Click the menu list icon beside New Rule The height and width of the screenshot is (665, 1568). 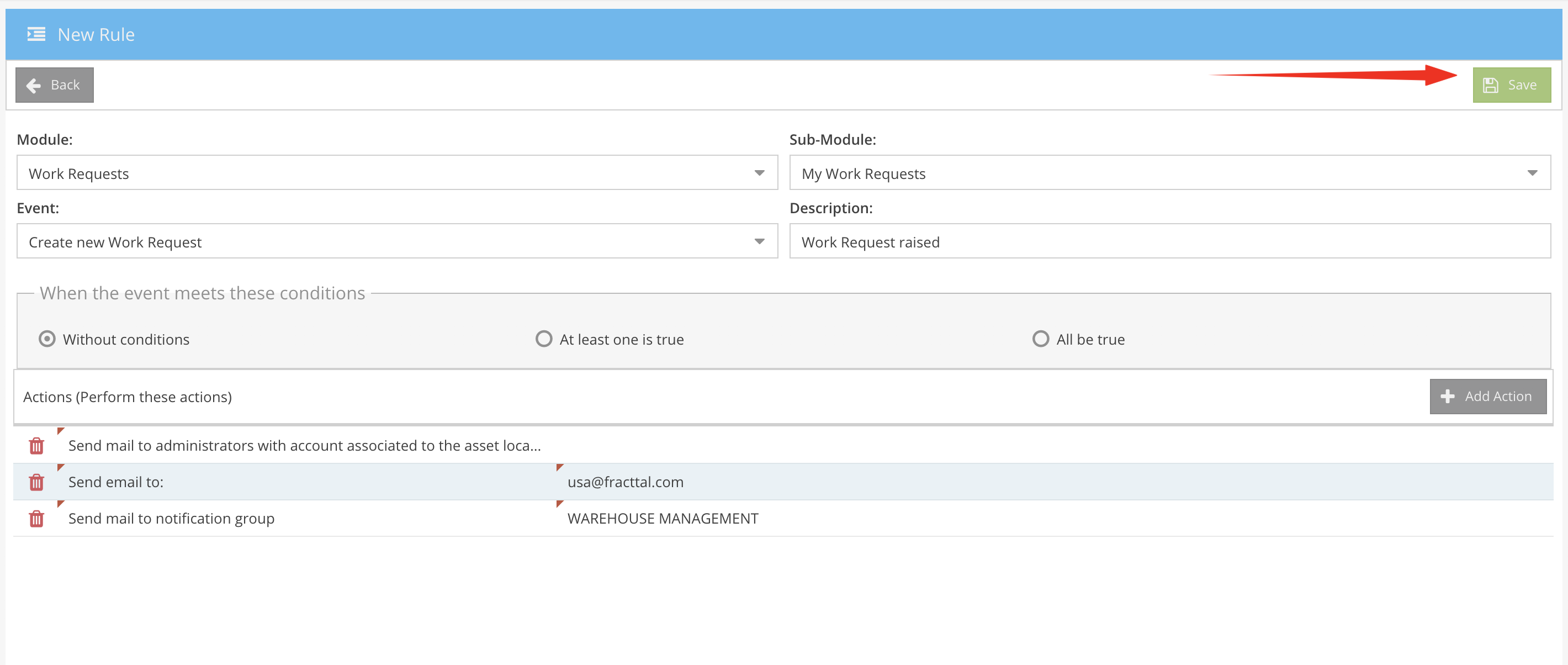pyautogui.click(x=36, y=34)
